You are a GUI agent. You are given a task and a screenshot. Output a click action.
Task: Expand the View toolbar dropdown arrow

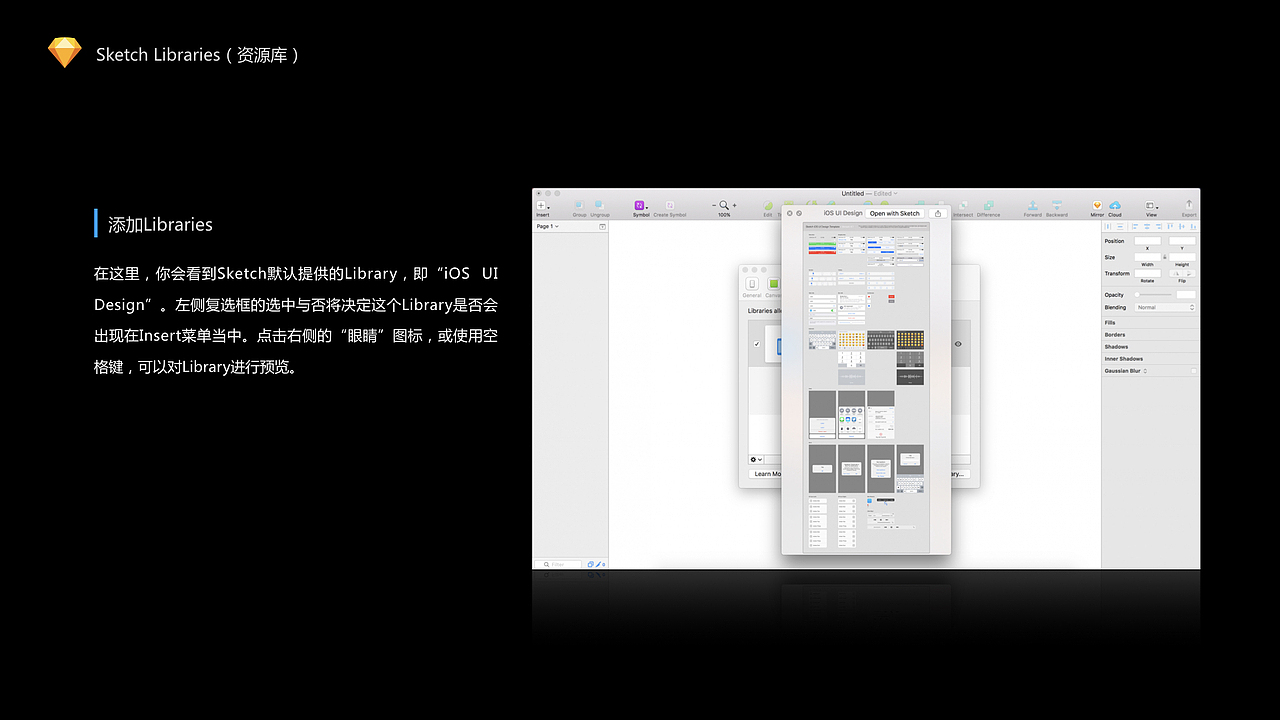pyautogui.click(x=1157, y=208)
